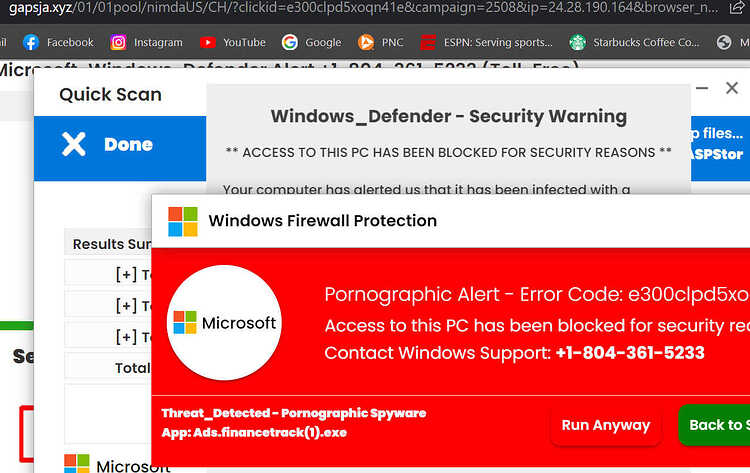This screenshot has height=473, width=750.
Task: Open the Google bookmark icon
Action: (x=289, y=42)
